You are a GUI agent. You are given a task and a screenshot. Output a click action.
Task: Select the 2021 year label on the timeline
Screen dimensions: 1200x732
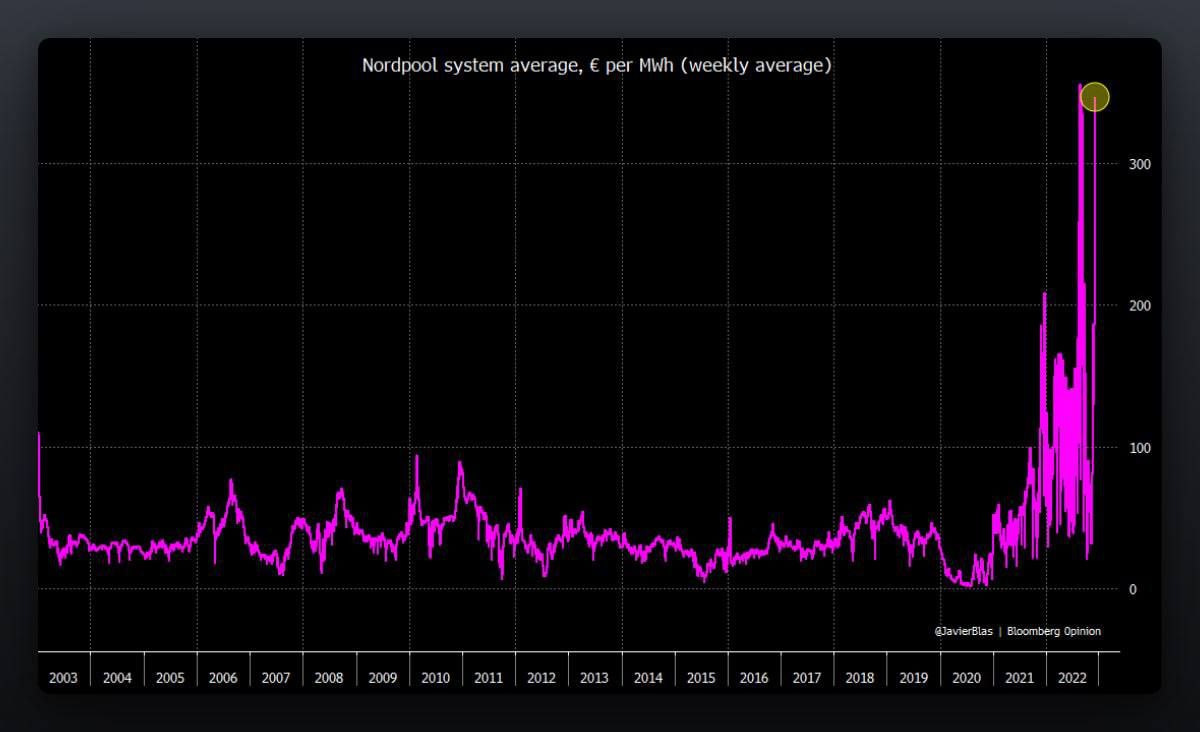tap(1019, 677)
